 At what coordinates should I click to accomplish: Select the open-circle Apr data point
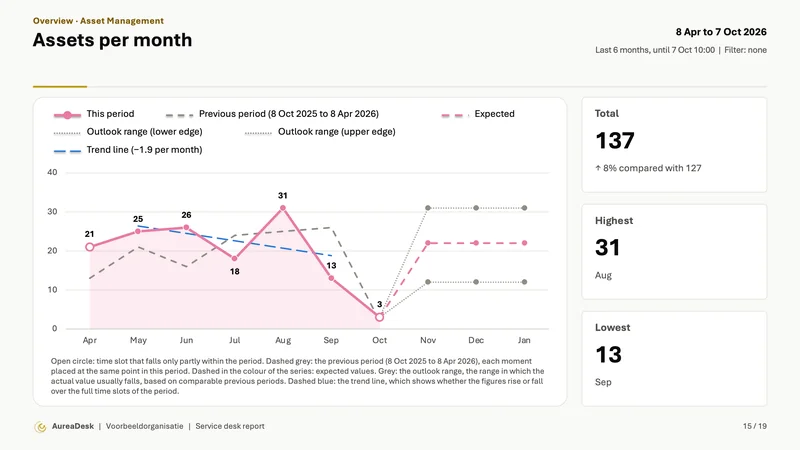pos(90,247)
